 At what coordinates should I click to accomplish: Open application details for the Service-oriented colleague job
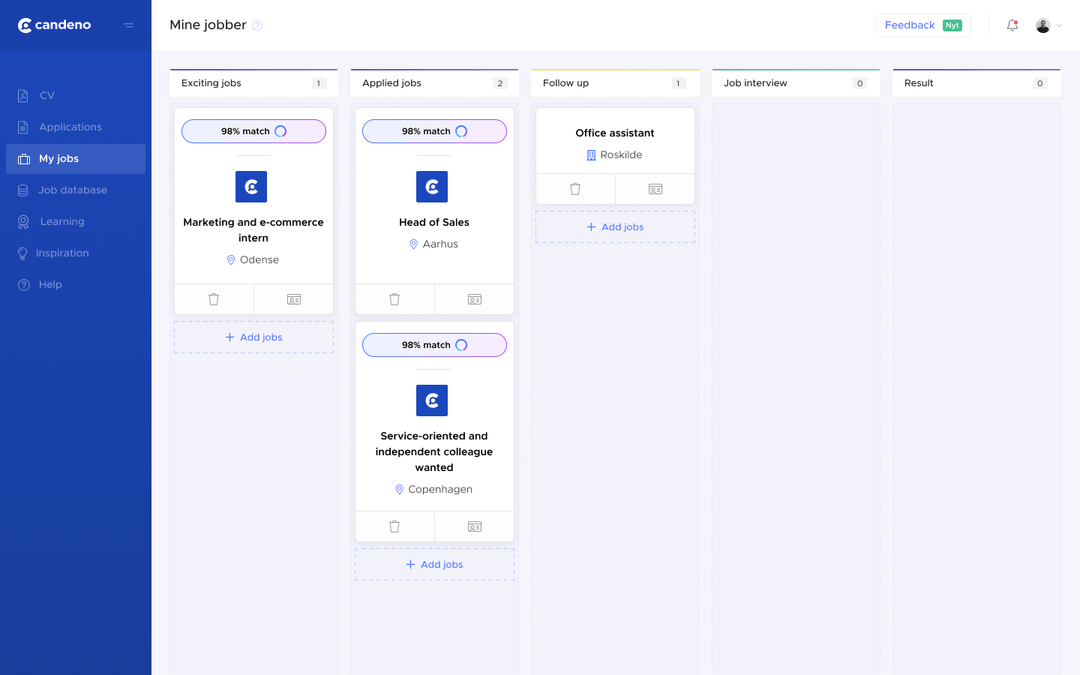tap(474, 526)
